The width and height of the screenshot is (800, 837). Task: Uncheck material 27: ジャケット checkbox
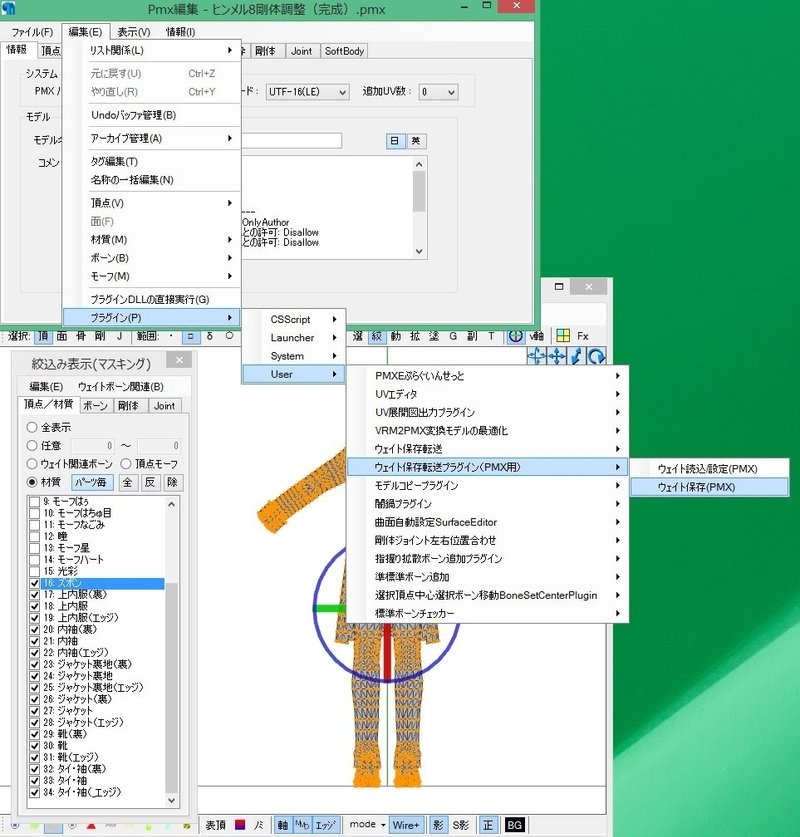click(x=35, y=711)
